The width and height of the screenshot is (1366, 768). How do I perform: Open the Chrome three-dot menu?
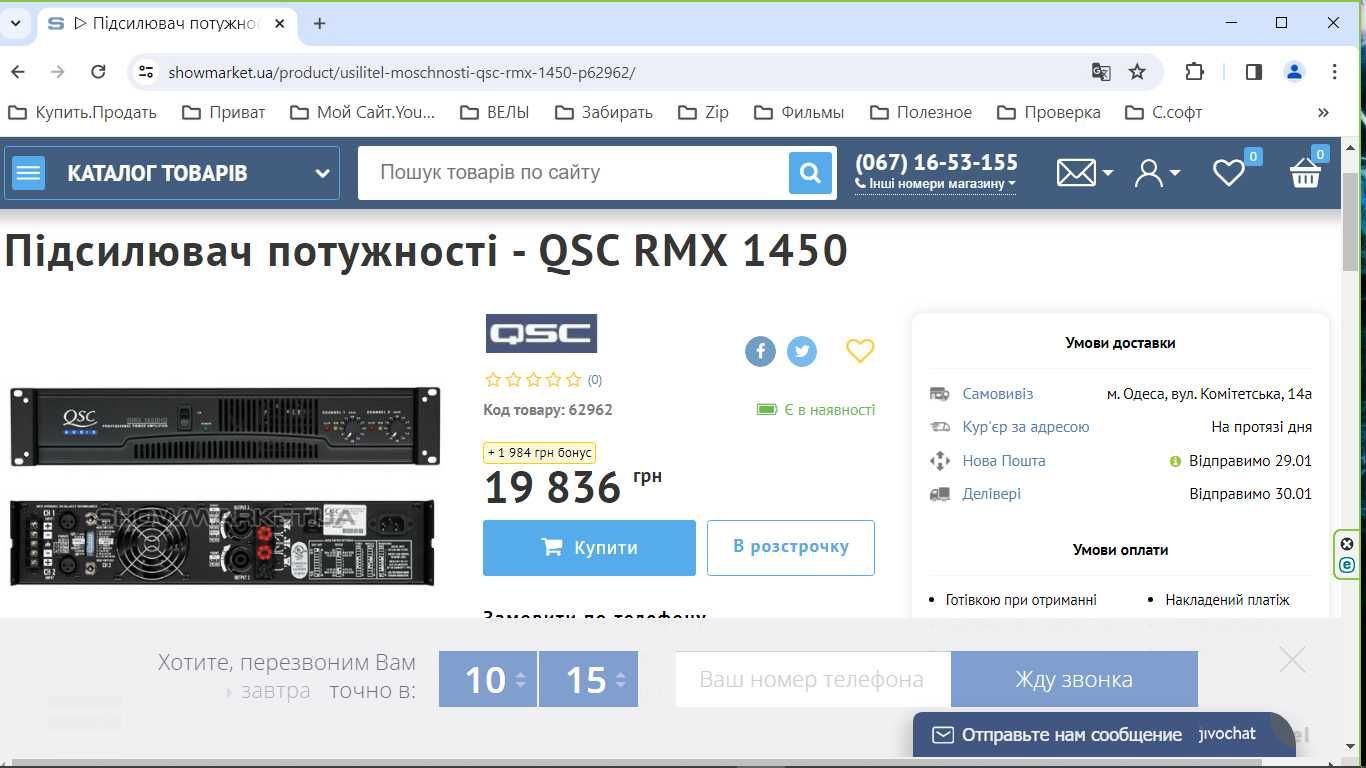tap(1334, 72)
